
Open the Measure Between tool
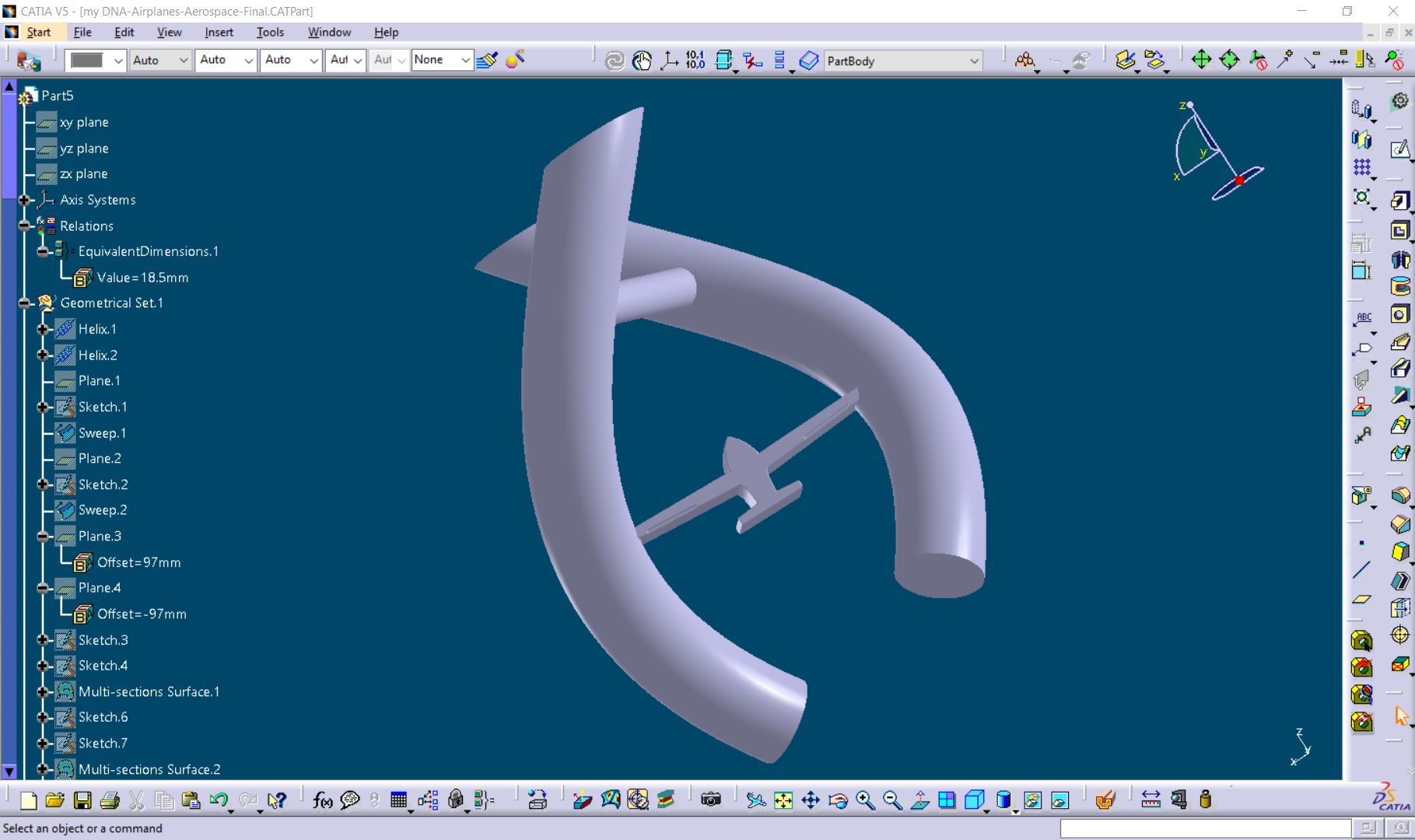pyautogui.click(x=1151, y=800)
